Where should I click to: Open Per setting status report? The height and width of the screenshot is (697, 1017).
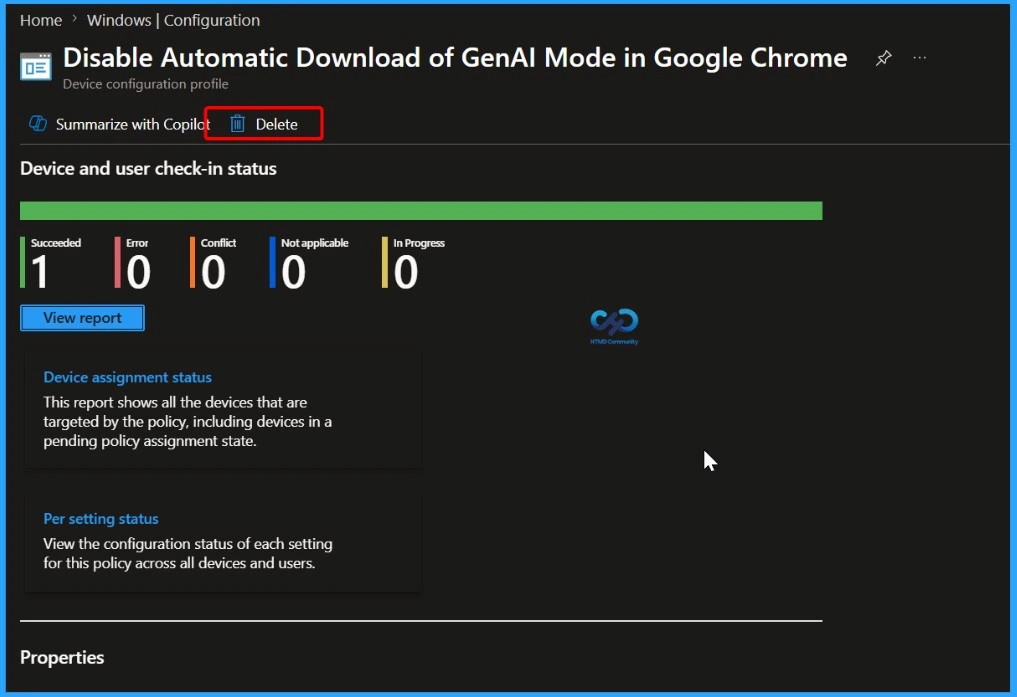(101, 519)
